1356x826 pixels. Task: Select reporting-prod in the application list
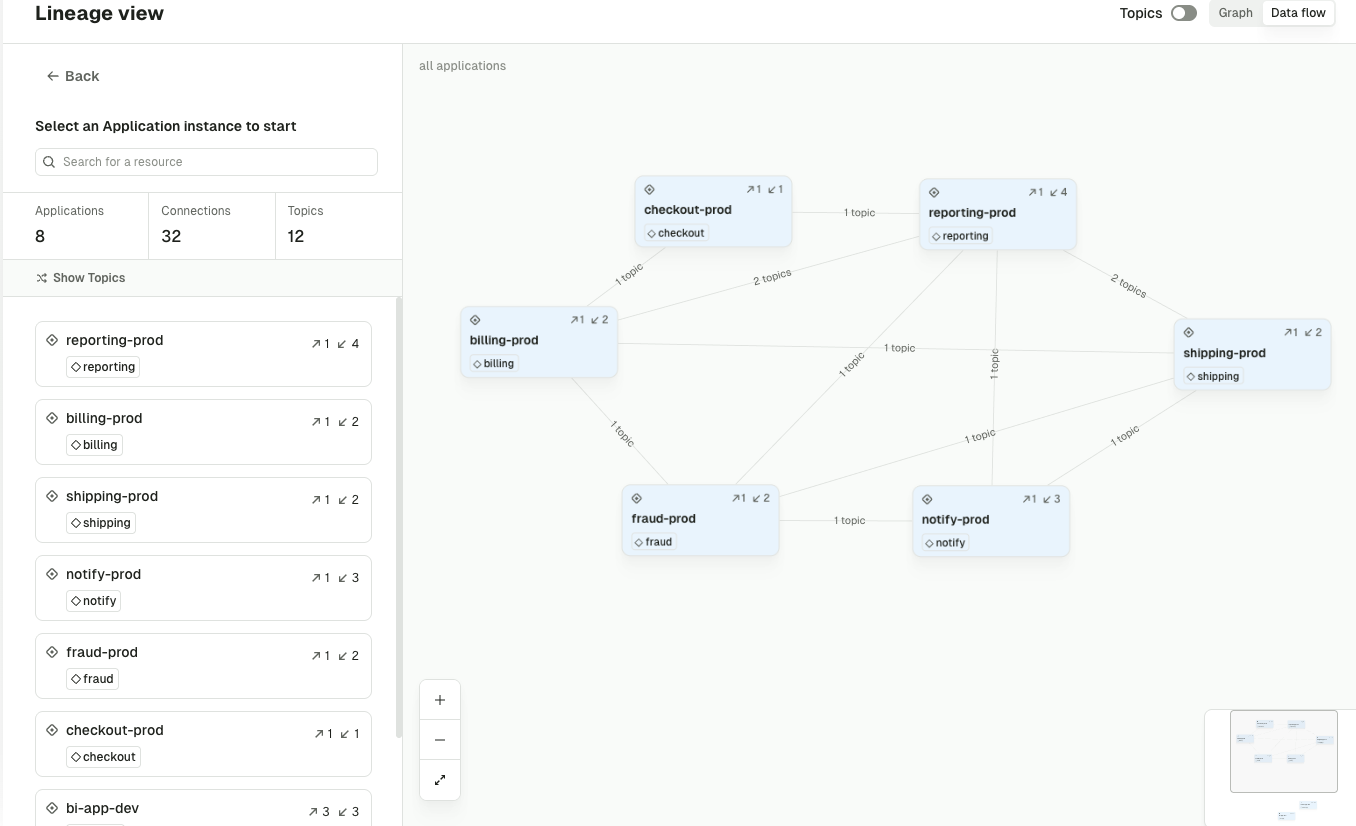pyautogui.click(x=203, y=354)
